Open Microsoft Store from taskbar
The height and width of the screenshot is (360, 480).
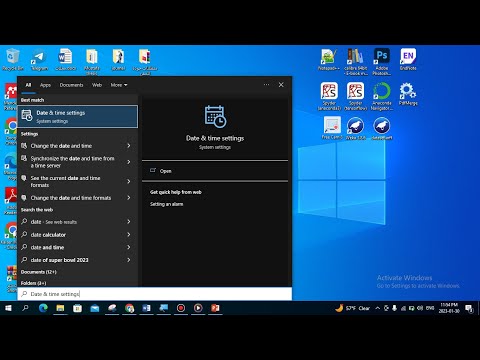tap(78, 308)
